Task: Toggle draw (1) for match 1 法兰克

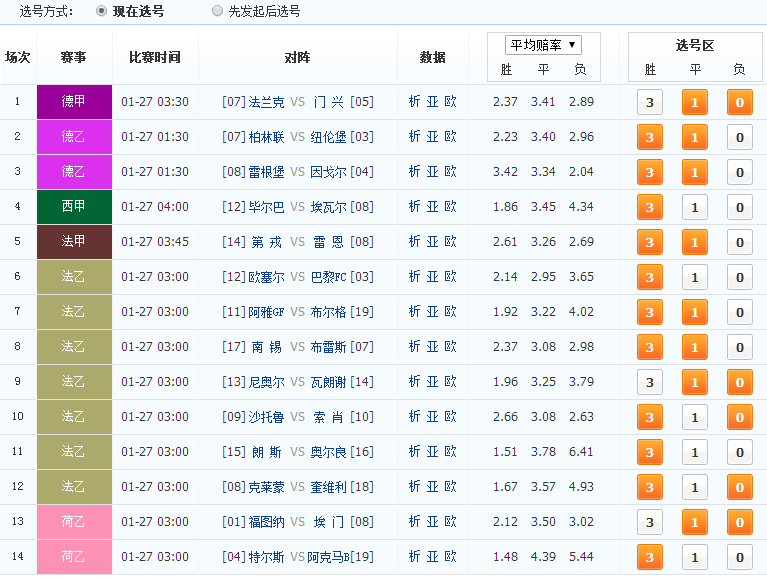Action: coord(695,102)
